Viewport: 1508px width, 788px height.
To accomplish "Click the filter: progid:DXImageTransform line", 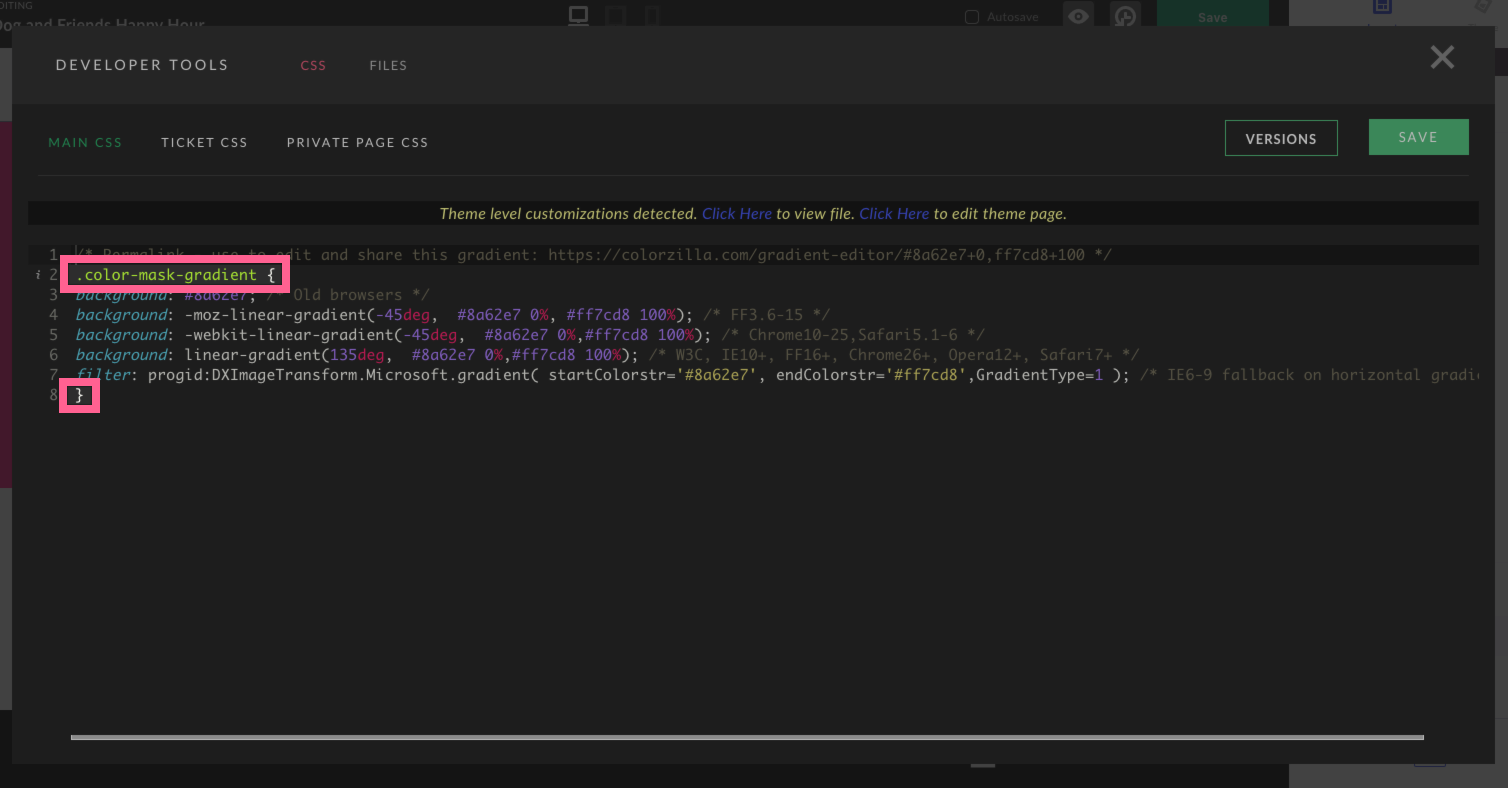I will 776,375.
